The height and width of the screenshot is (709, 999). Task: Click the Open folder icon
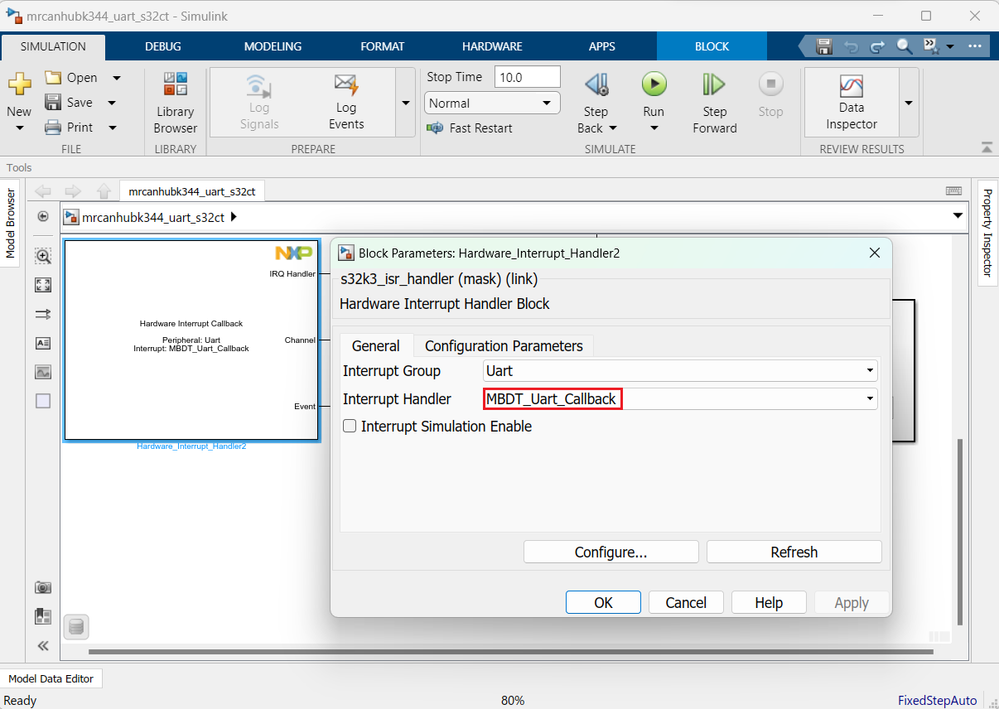click(x=53, y=78)
